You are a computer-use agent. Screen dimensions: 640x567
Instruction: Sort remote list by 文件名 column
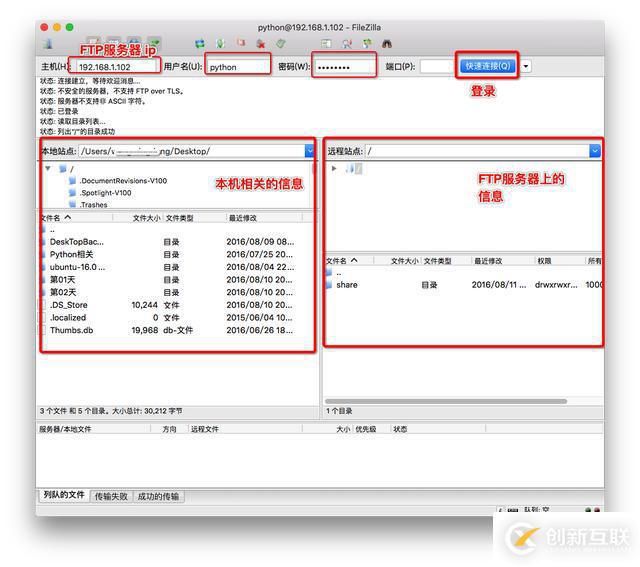tap(349, 260)
